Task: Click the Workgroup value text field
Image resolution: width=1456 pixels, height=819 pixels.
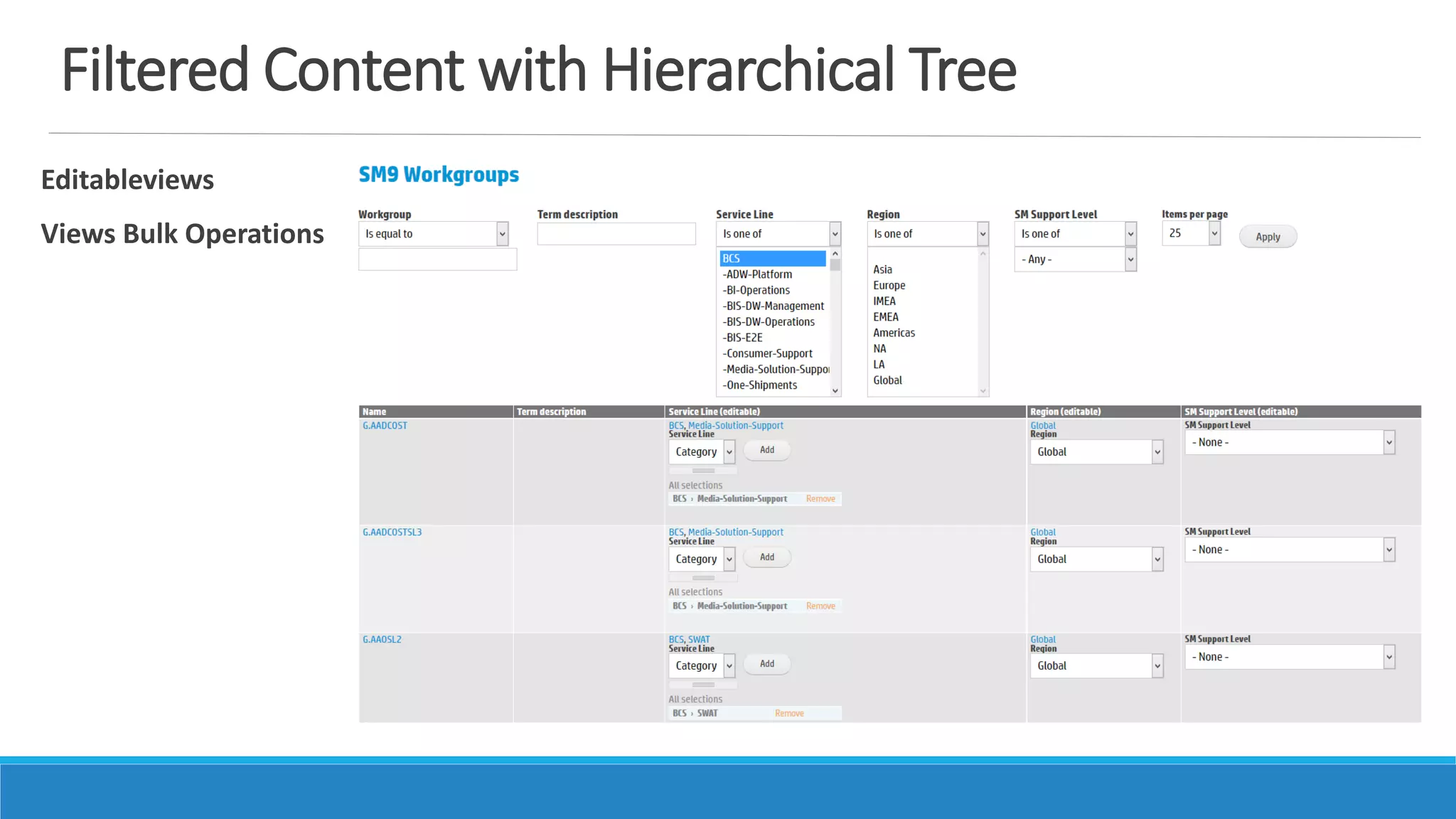Action: (x=438, y=259)
